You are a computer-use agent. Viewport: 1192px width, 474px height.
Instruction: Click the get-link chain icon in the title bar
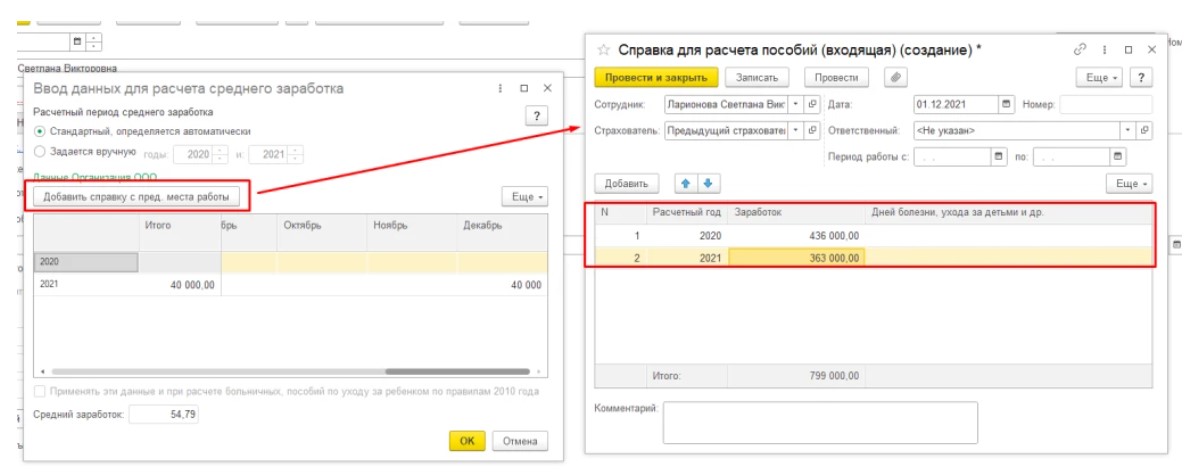pos(1079,49)
